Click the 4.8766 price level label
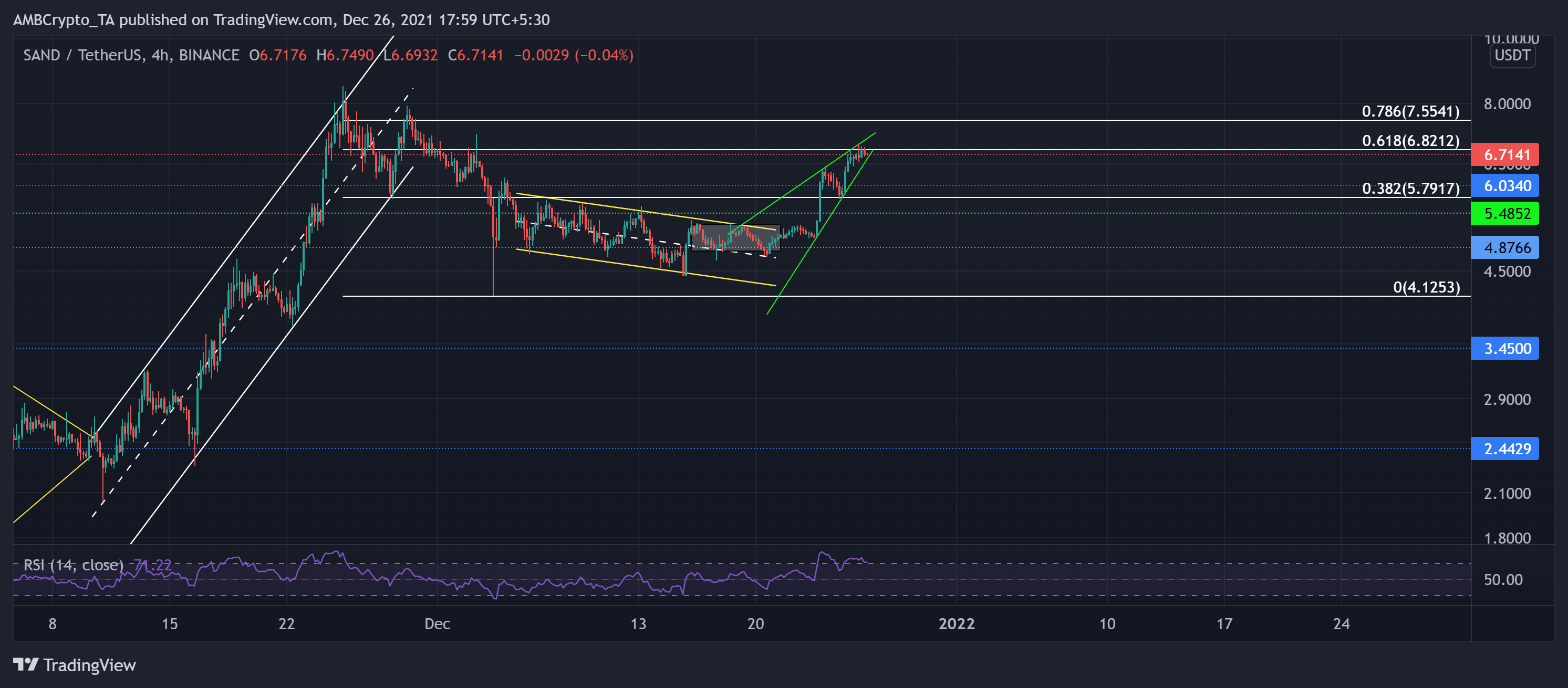The width and height of the screenshot is (1568, 688). click(1504, 247)
